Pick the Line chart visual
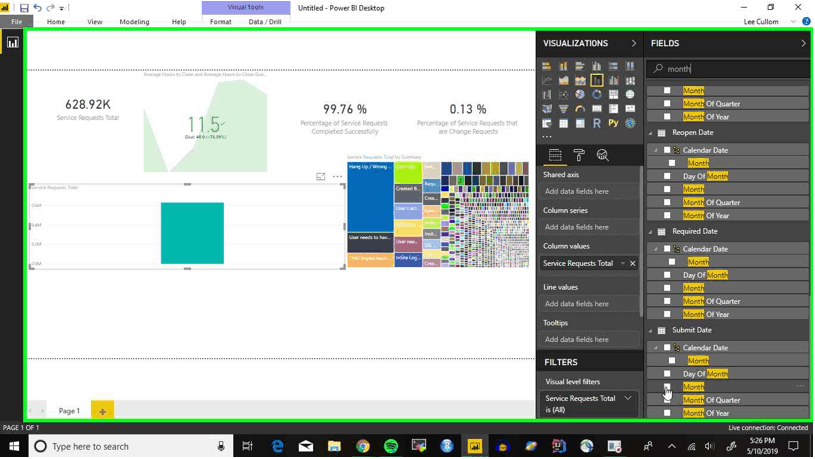Viewport: 815px width, 459px height. [x=546, y=80]
